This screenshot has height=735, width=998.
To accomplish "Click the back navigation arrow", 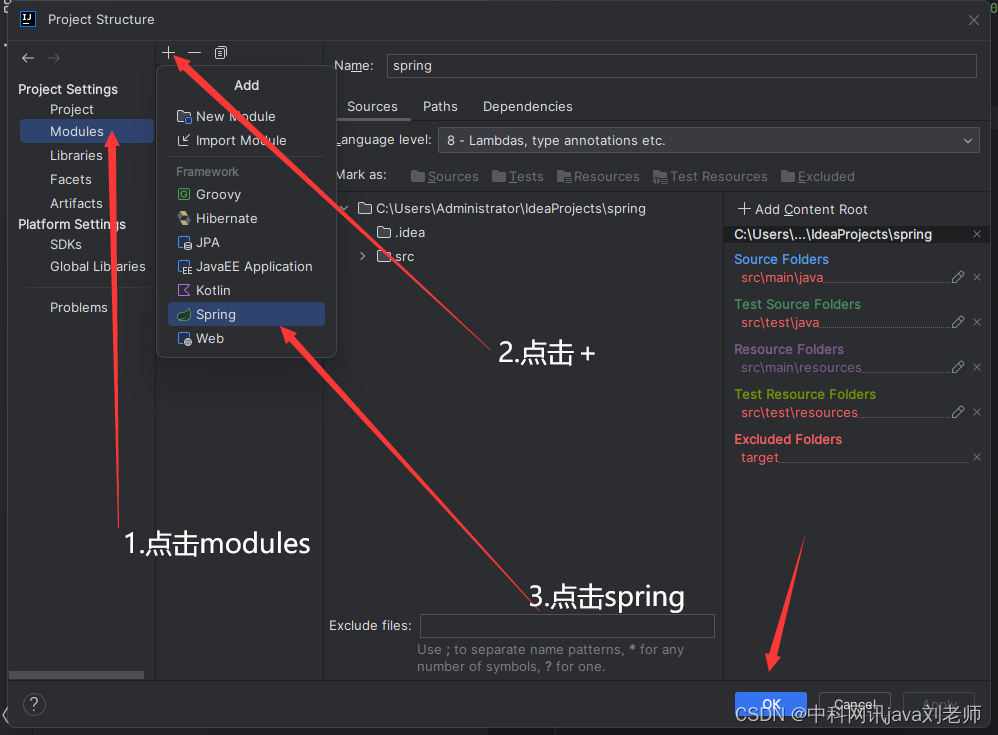I will (x=28, y=57).
